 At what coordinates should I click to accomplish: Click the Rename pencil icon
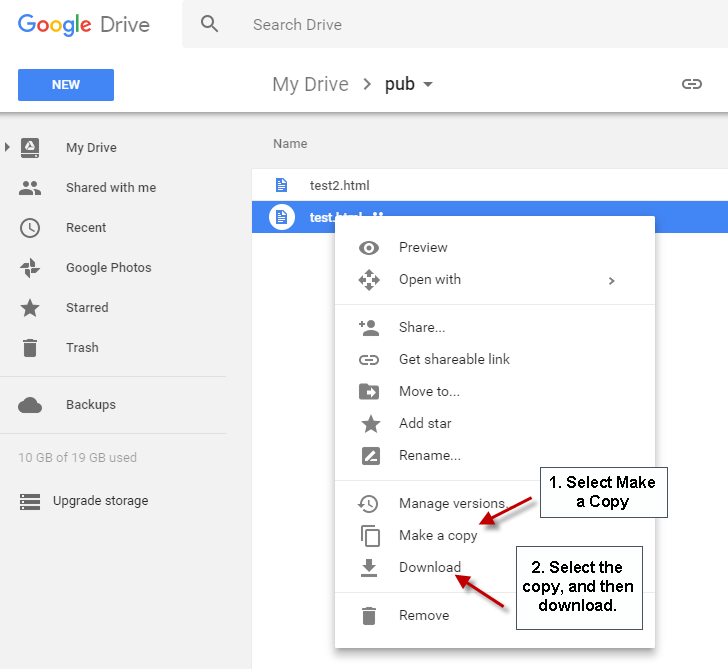coord(370,456)
